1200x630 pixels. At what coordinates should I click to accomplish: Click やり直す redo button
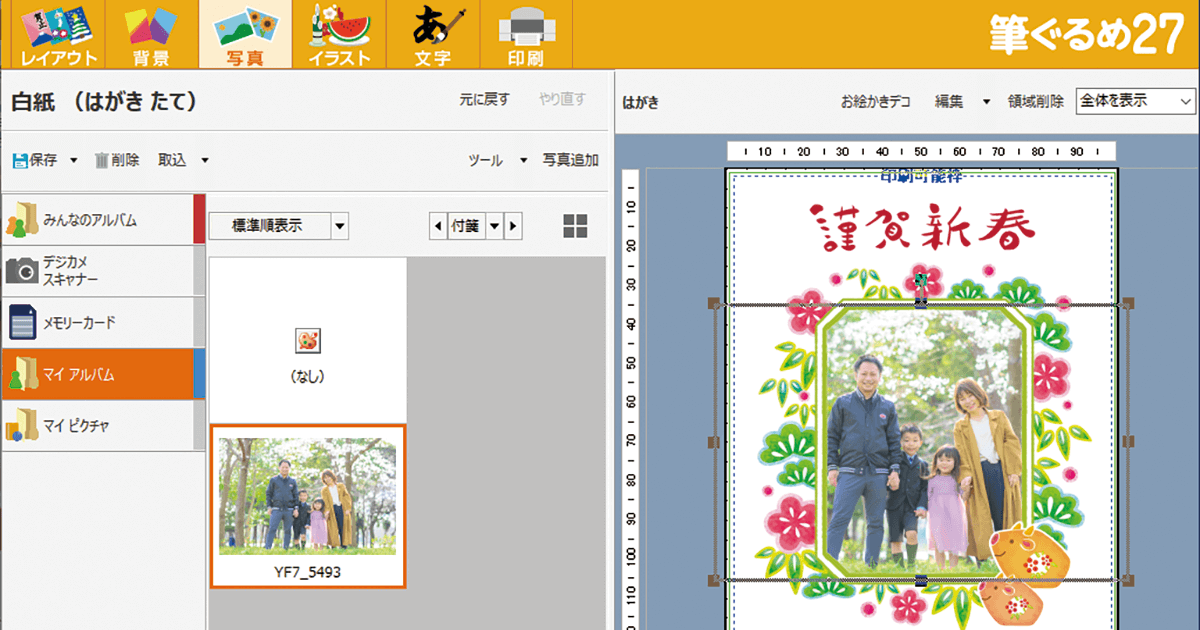coord(562,100)
